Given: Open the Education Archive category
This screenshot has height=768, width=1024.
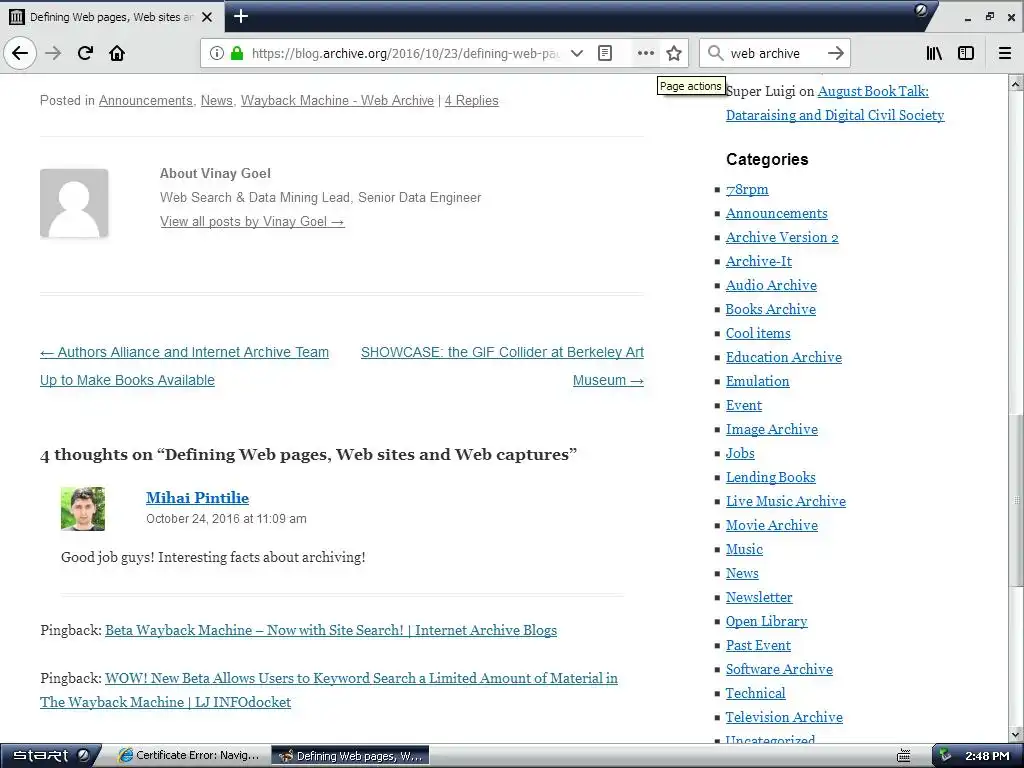Looking at the screenshot, I should pyautogui.click(x=784, y=357).
